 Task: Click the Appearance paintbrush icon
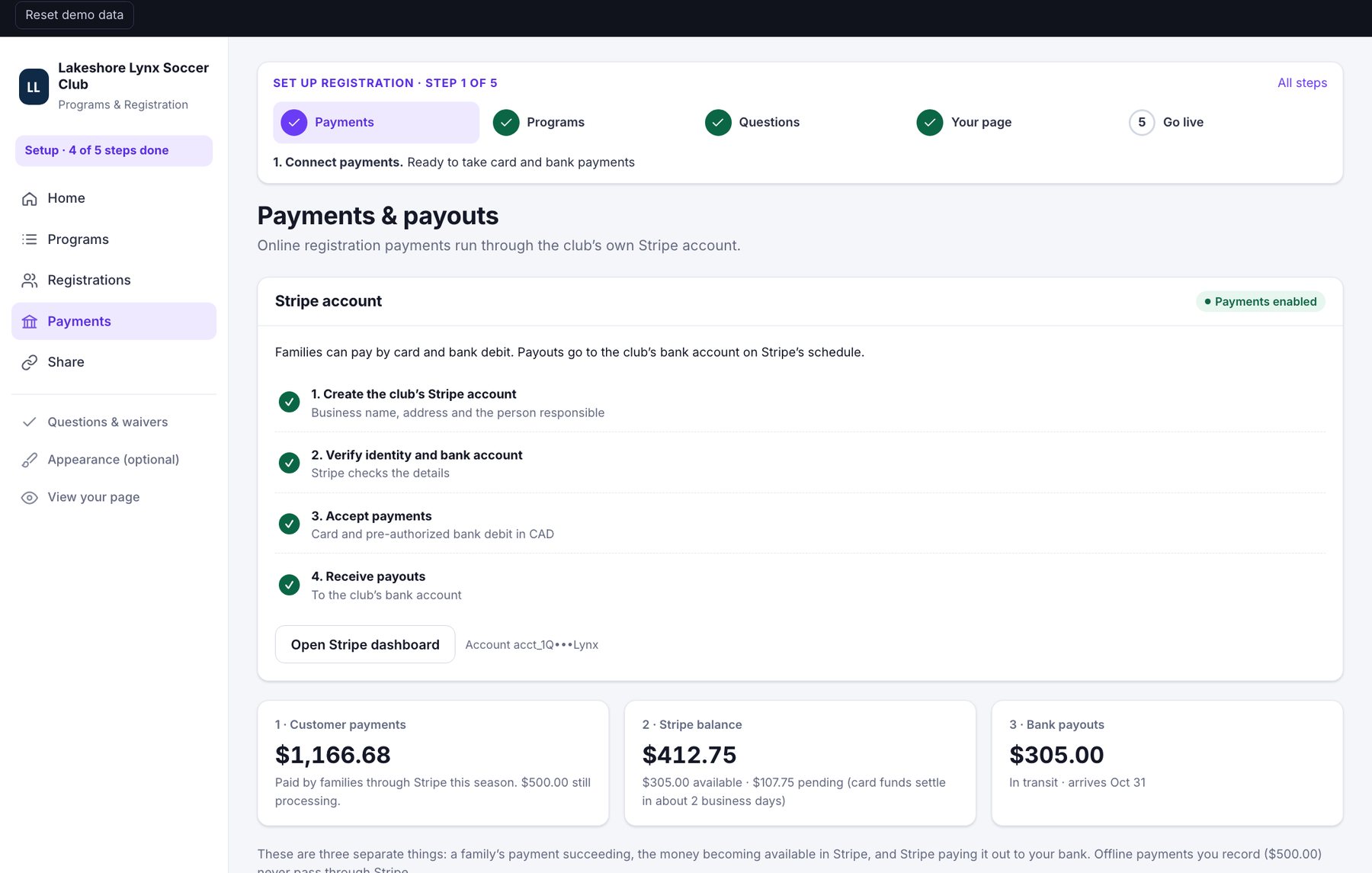(30, 460)
